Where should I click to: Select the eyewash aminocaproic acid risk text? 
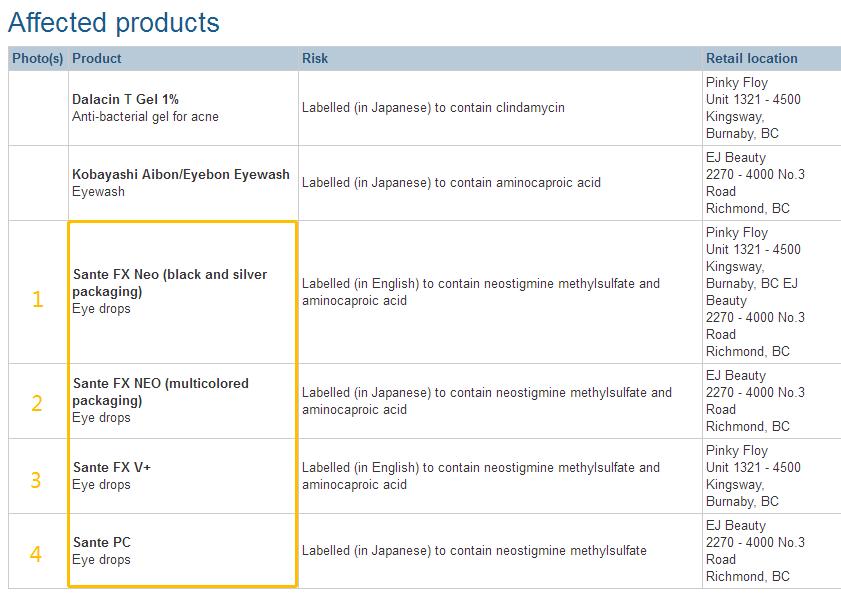(451, 183)
